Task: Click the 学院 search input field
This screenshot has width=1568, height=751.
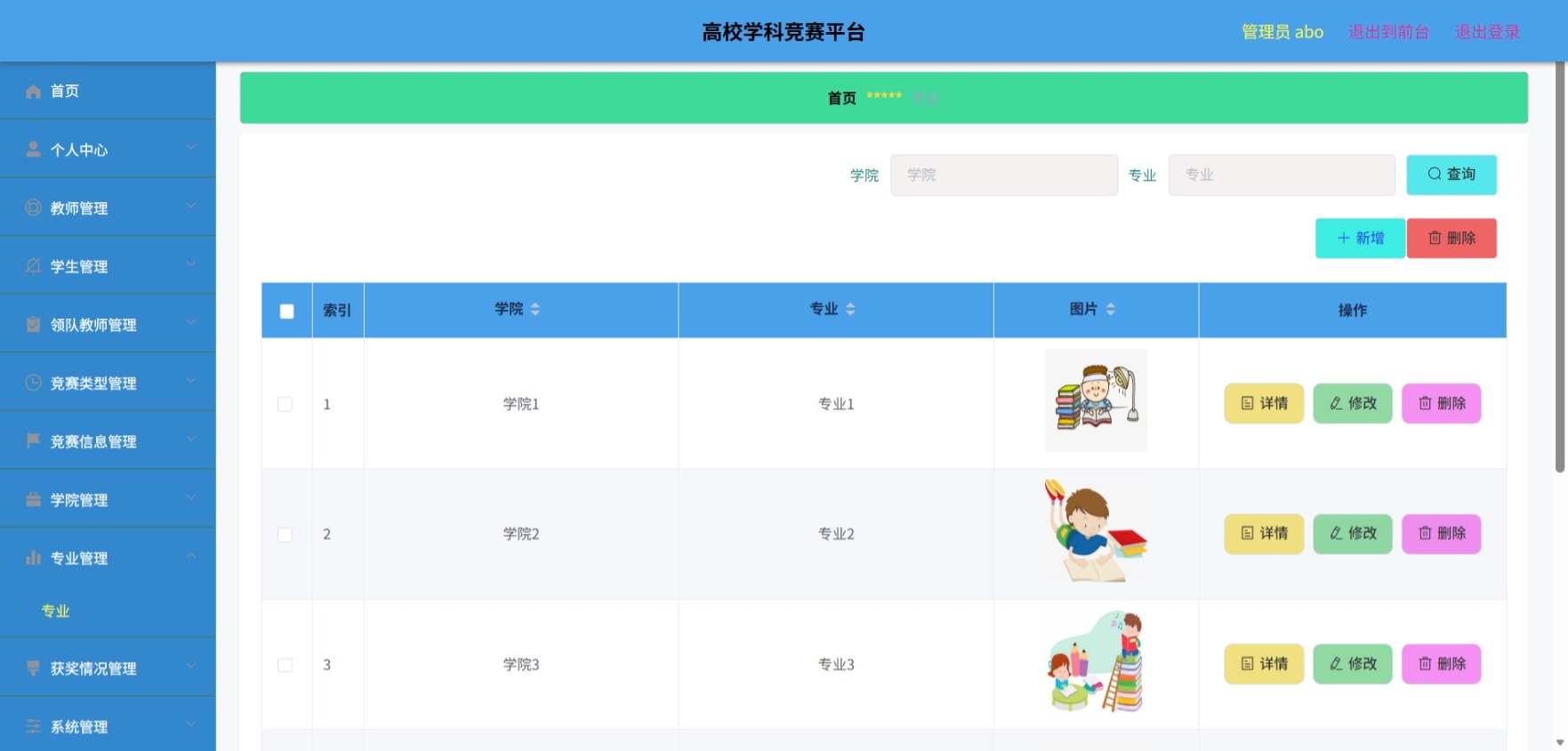Action: 1004,175
